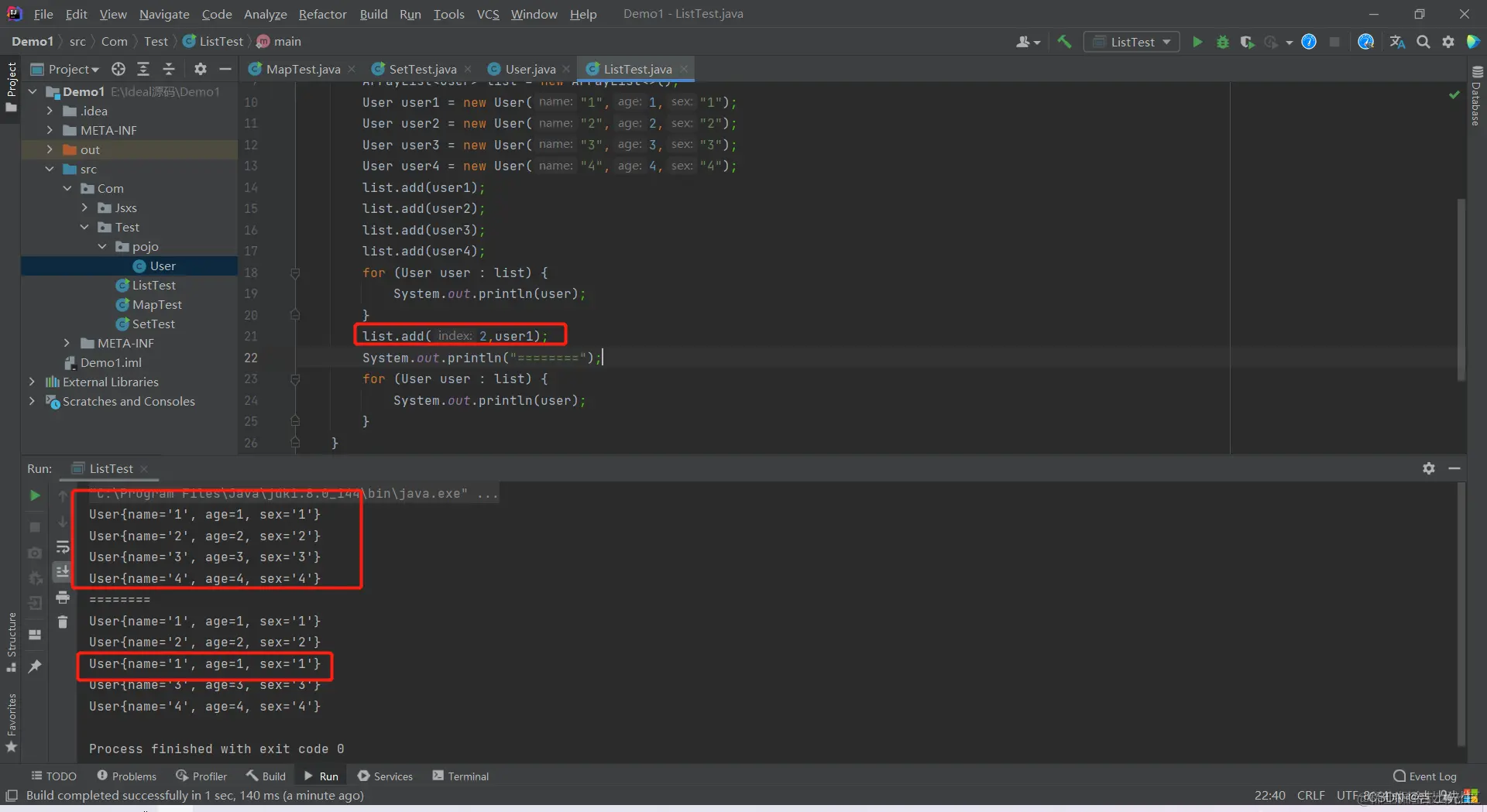This screenshot has width=1487, height=812.
Task: Minimize the Run tool window
Action: [x=1454, y=468]
